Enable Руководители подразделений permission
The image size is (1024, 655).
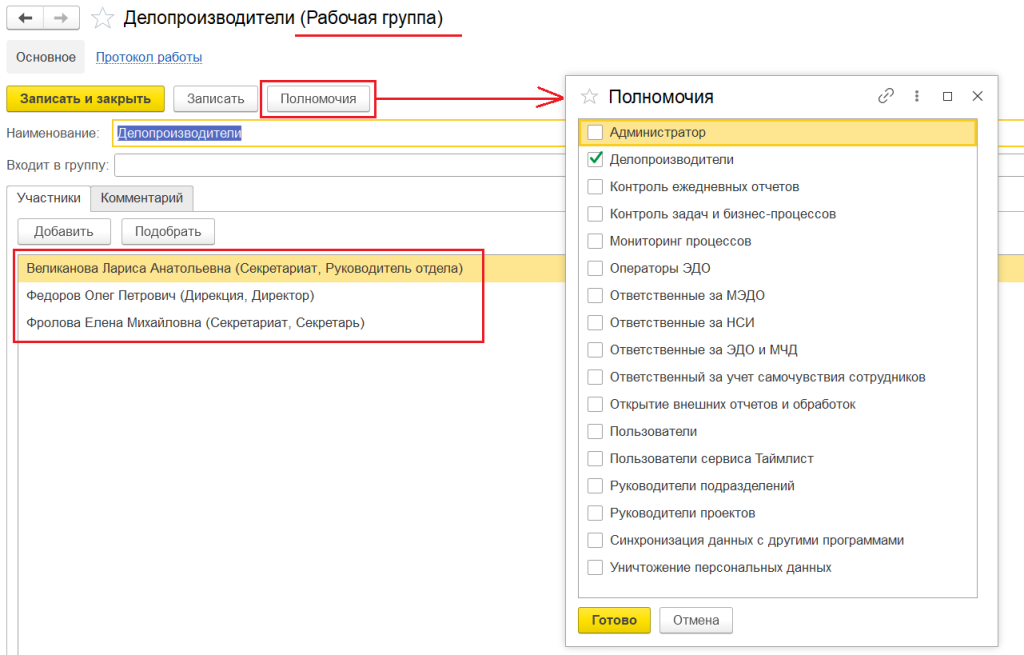click(595, 486)
